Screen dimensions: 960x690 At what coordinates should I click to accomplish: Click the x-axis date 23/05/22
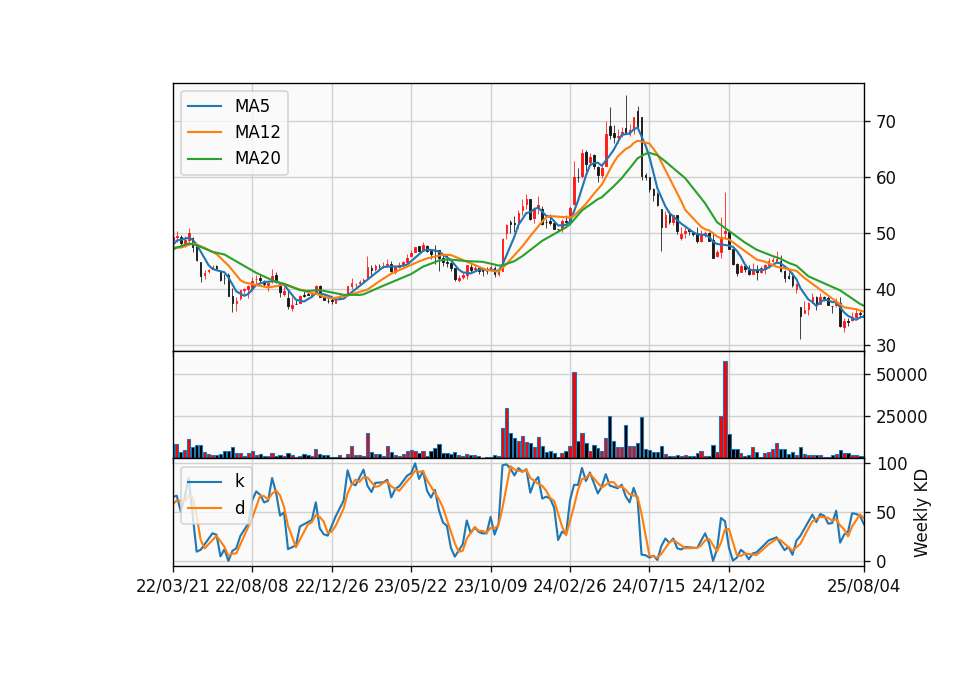pyautogui.click(x=411, y=586)
